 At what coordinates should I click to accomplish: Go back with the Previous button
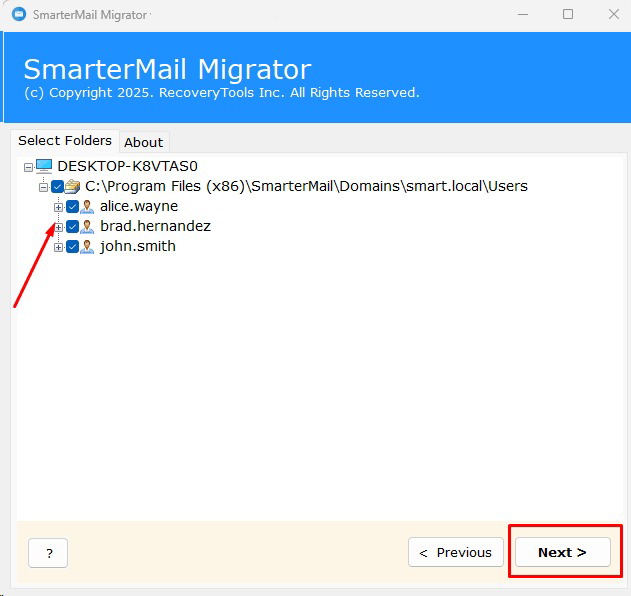456,552
